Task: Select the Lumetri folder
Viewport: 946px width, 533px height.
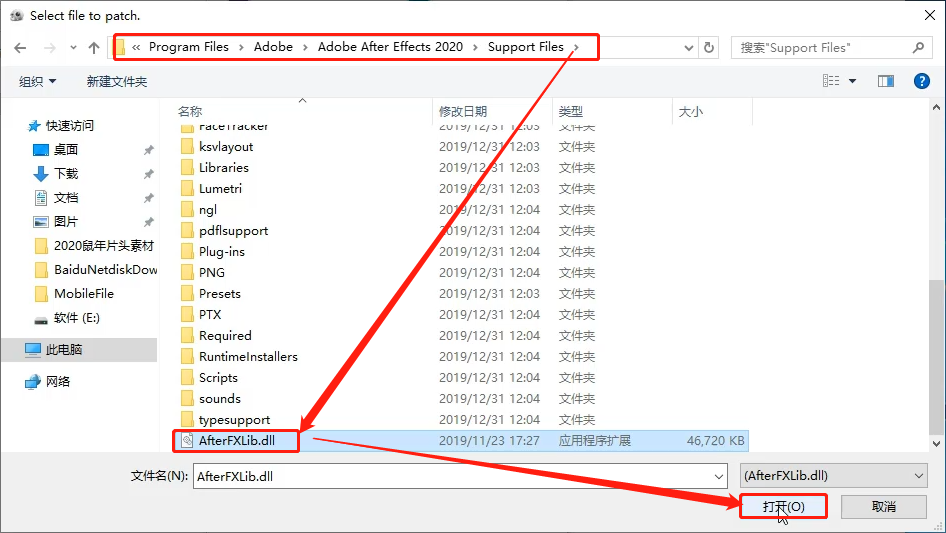Action: click(220, 189)
